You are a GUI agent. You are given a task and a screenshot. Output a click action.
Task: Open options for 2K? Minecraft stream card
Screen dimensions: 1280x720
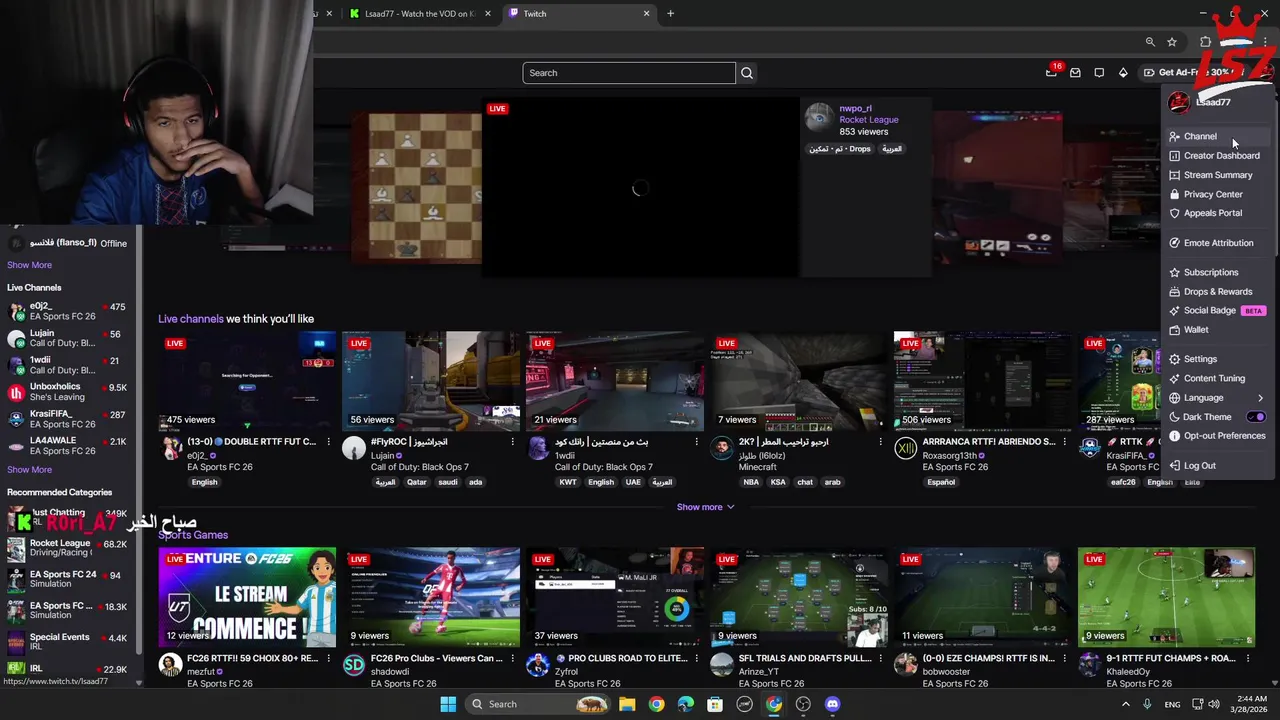(880, 442)
